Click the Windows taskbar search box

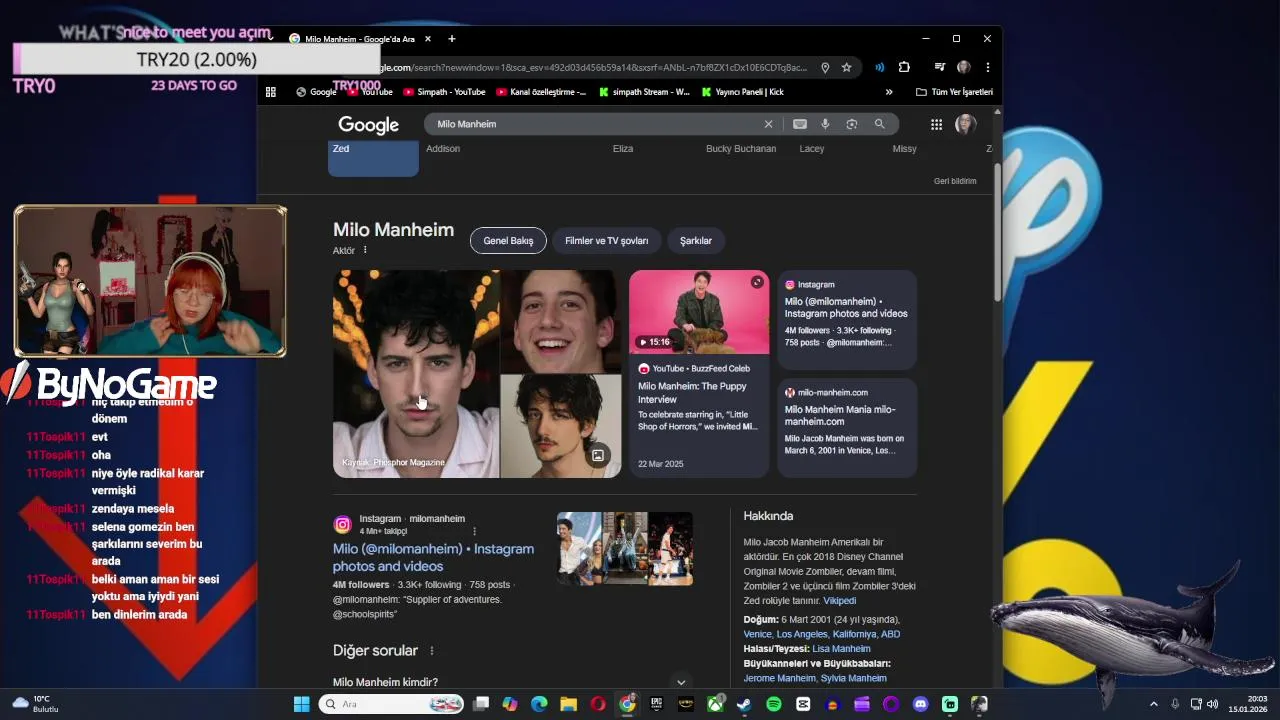tap(392, 704)
